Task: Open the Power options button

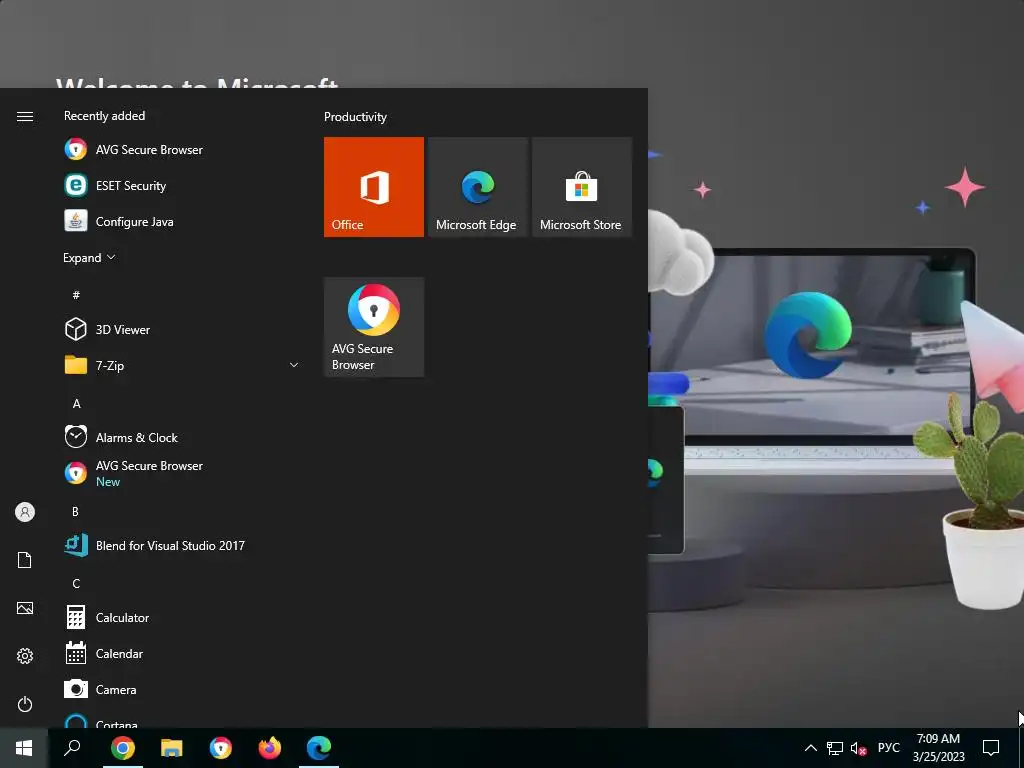Action: (x=25, y=704)
